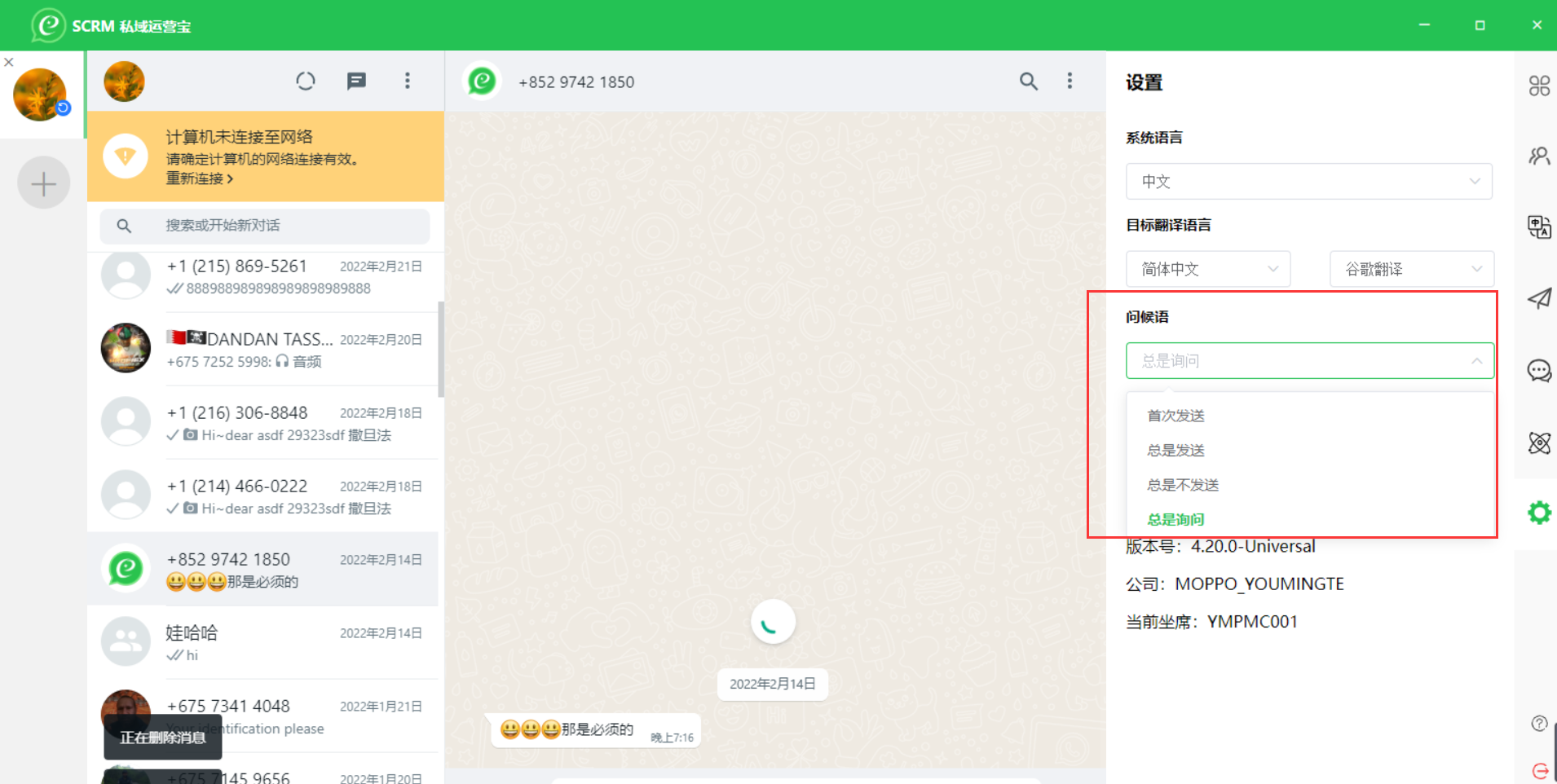The image size is (1557, 784).
Task: Select 首次发送 greeting option
Action: tap(1176, 416)
